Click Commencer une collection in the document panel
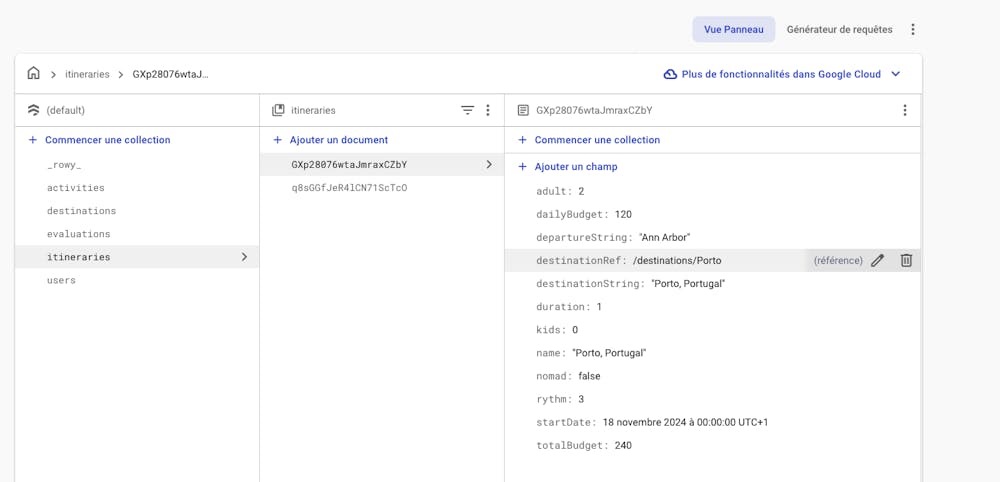The image size is (1000, 482). 589,140
